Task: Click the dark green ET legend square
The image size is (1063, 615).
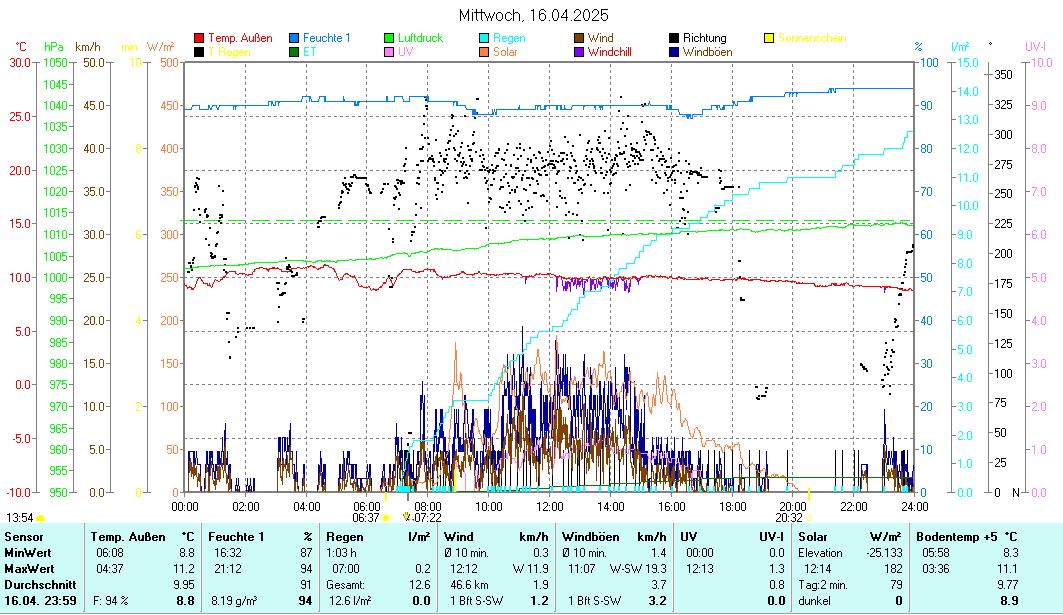Action: click(294, 51)
